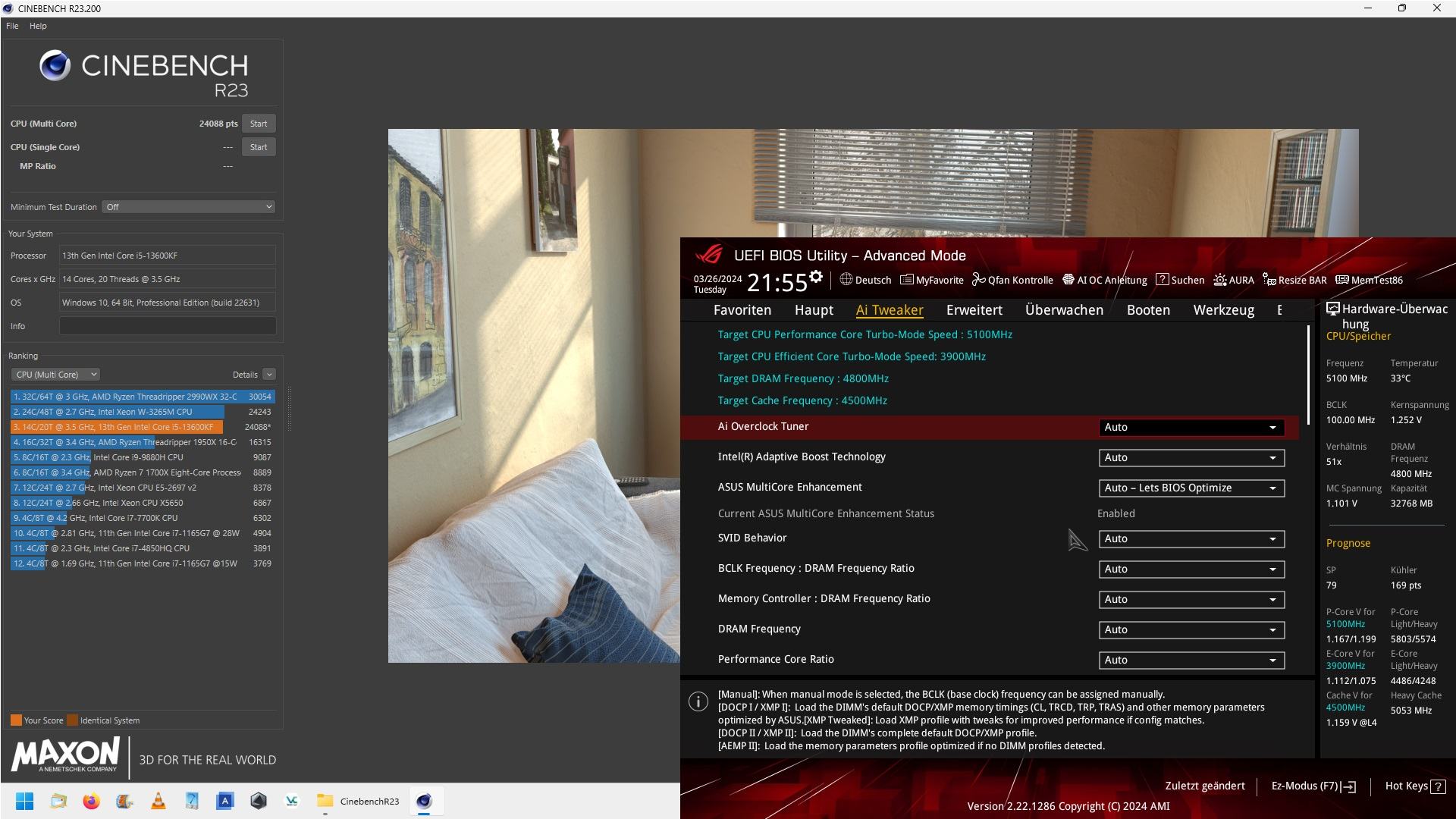1456x819 pixels.
Task: Open the VeraCrypt taskbar icon
Action: pos(292,801)
